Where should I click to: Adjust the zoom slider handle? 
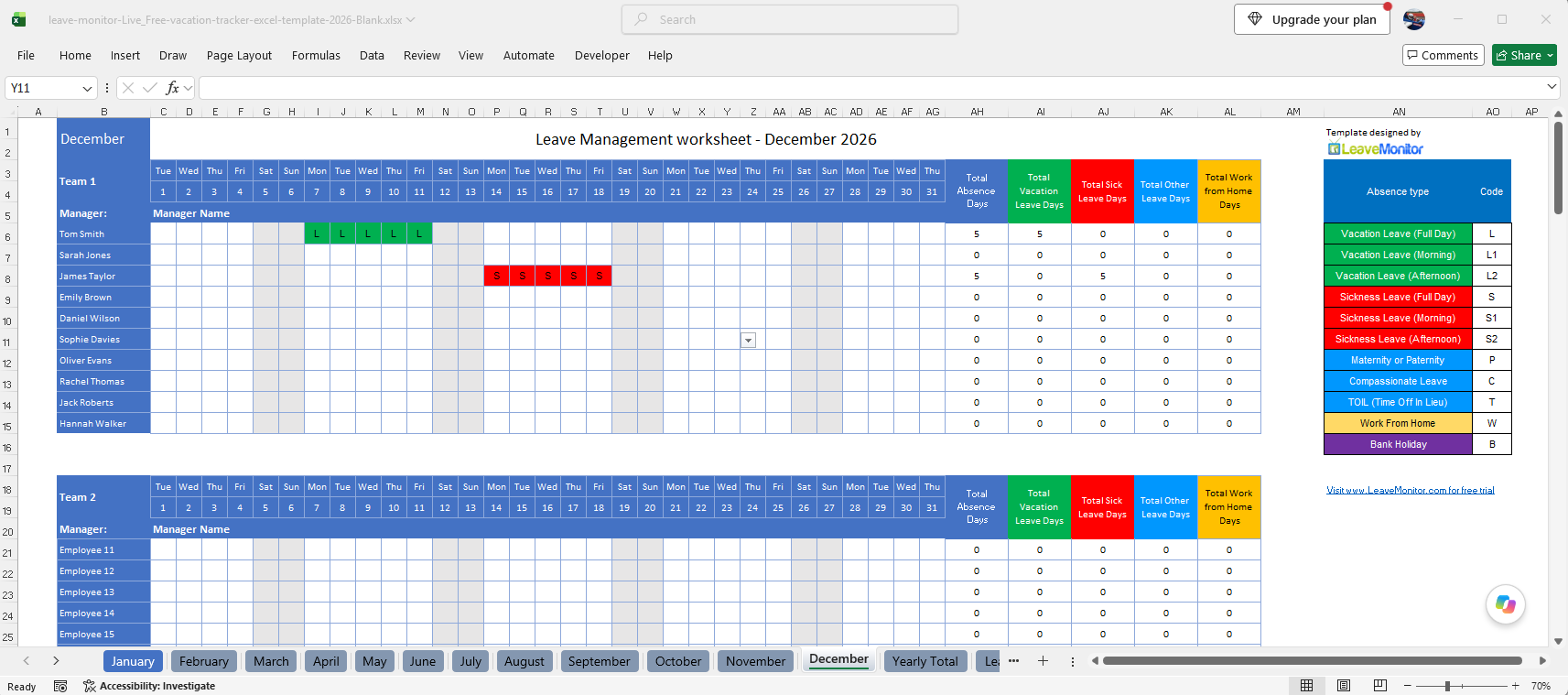1447,686
